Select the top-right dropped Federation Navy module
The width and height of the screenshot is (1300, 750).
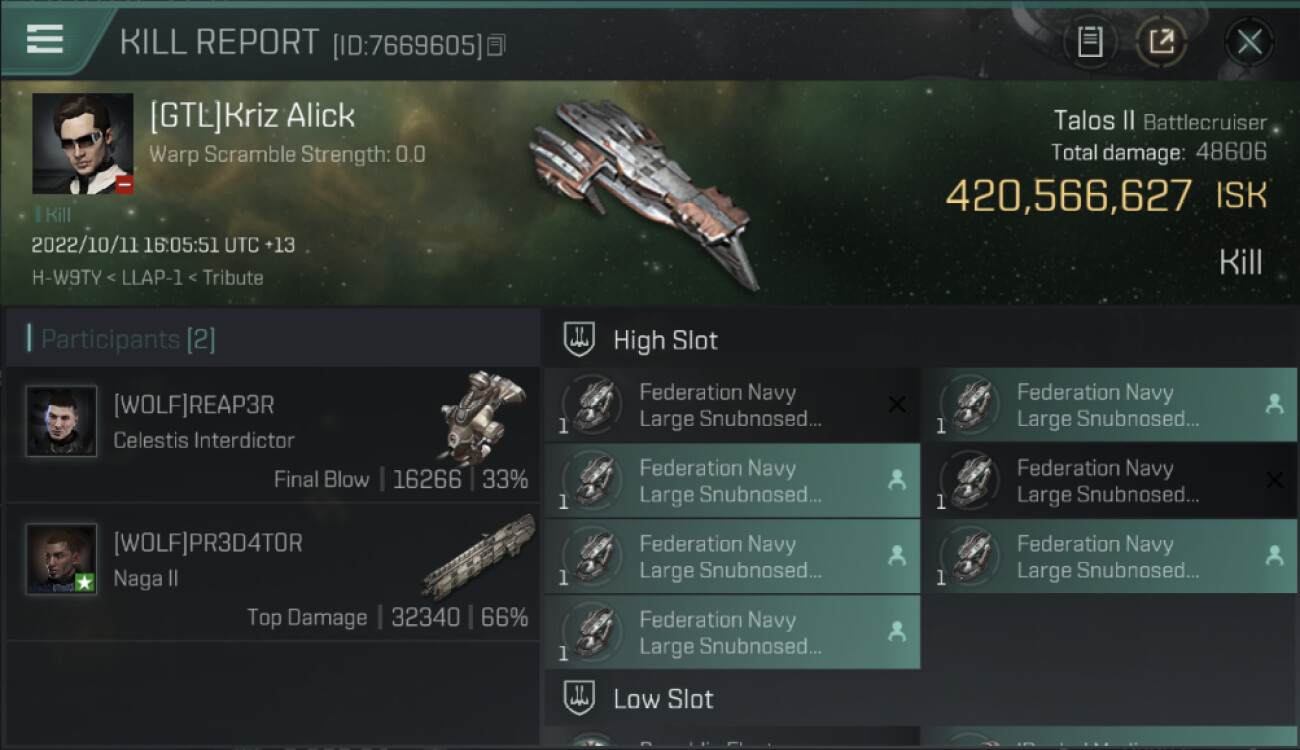click(1110, 405)
